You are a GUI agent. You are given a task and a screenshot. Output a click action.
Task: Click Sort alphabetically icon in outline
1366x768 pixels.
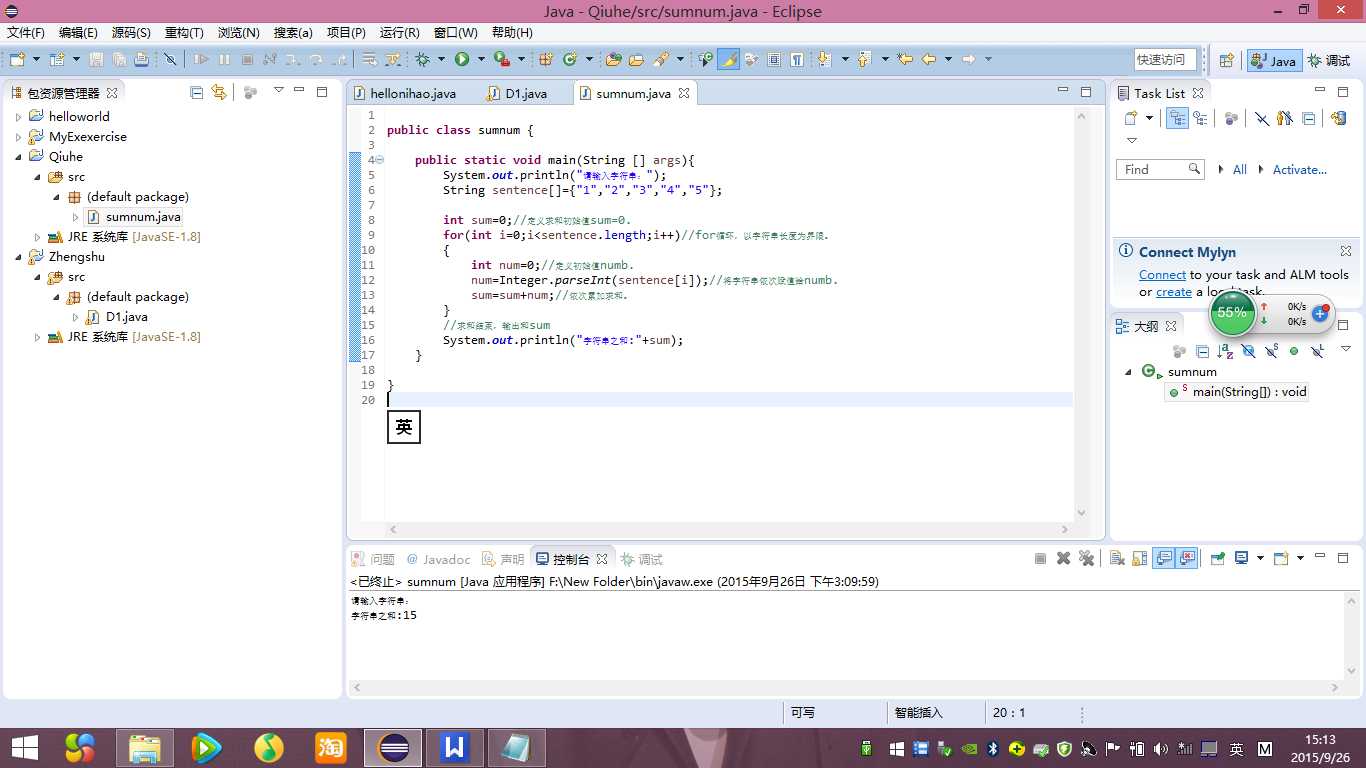pos(1225,351)
